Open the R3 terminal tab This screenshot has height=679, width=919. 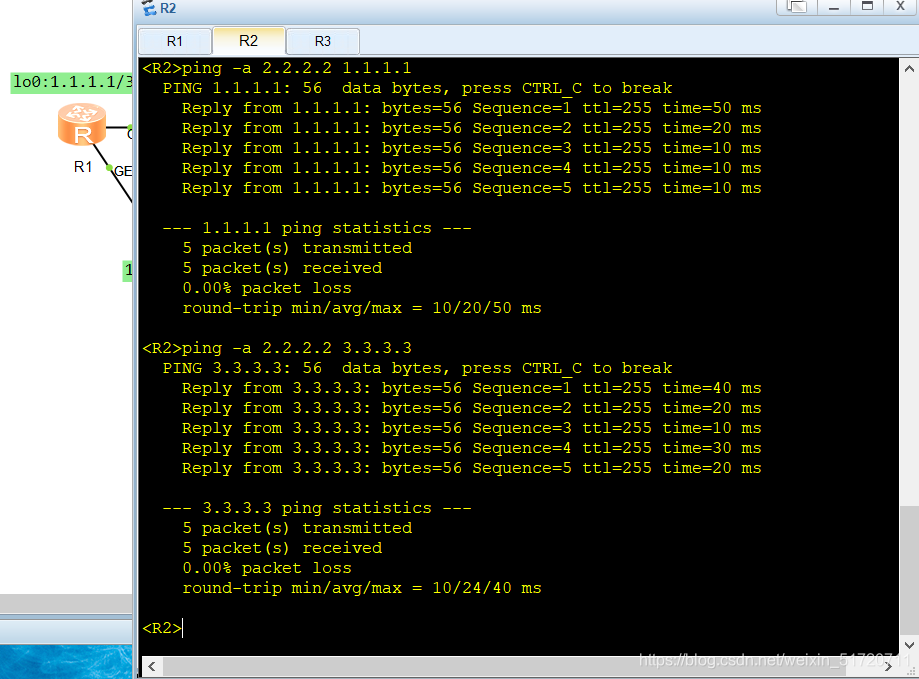(322, 41)
